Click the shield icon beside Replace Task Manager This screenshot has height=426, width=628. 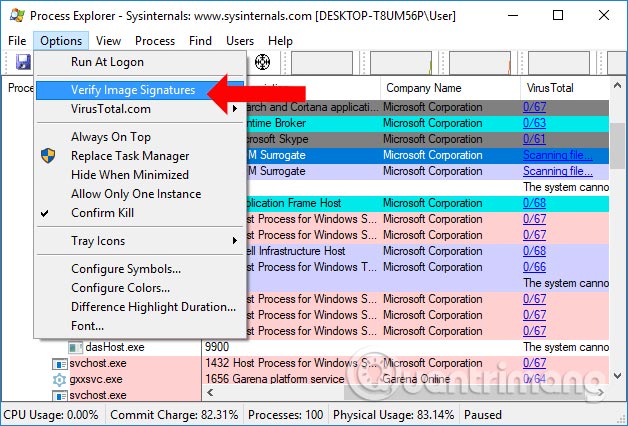48,156
